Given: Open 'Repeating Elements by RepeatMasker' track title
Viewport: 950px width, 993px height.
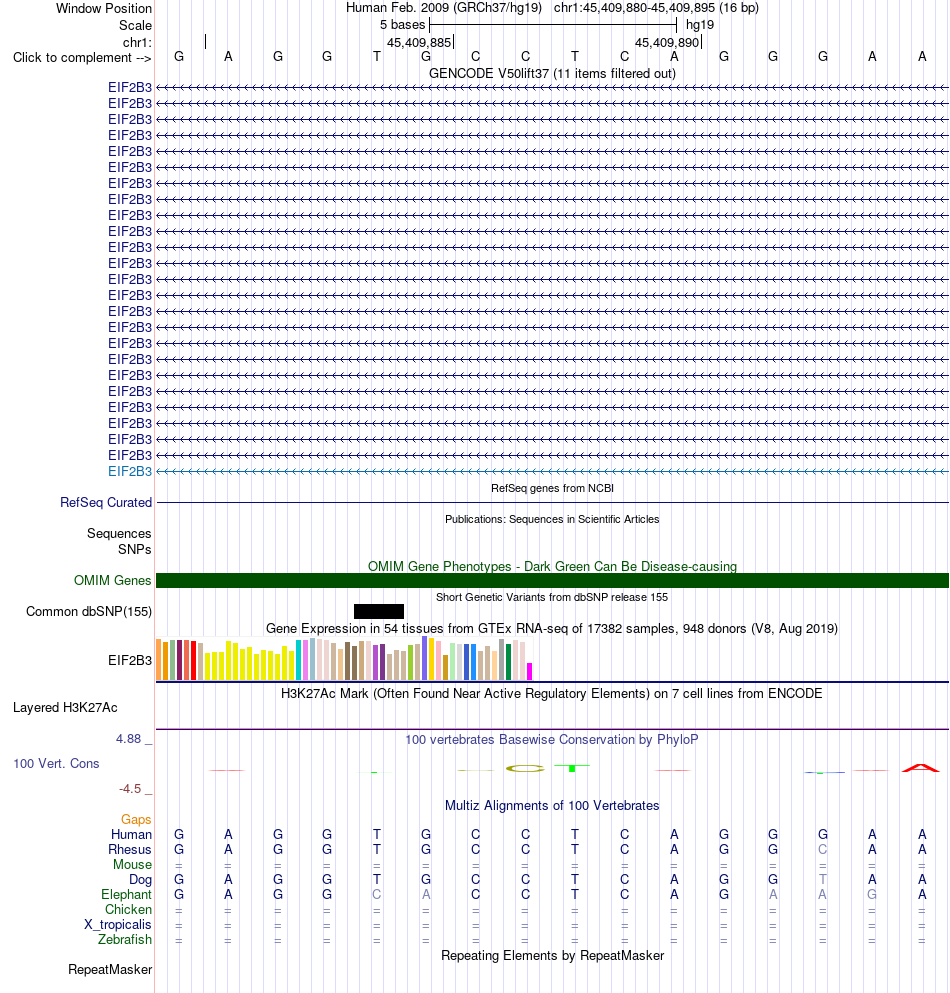Looking at the screenshot, I should (552, 956).
